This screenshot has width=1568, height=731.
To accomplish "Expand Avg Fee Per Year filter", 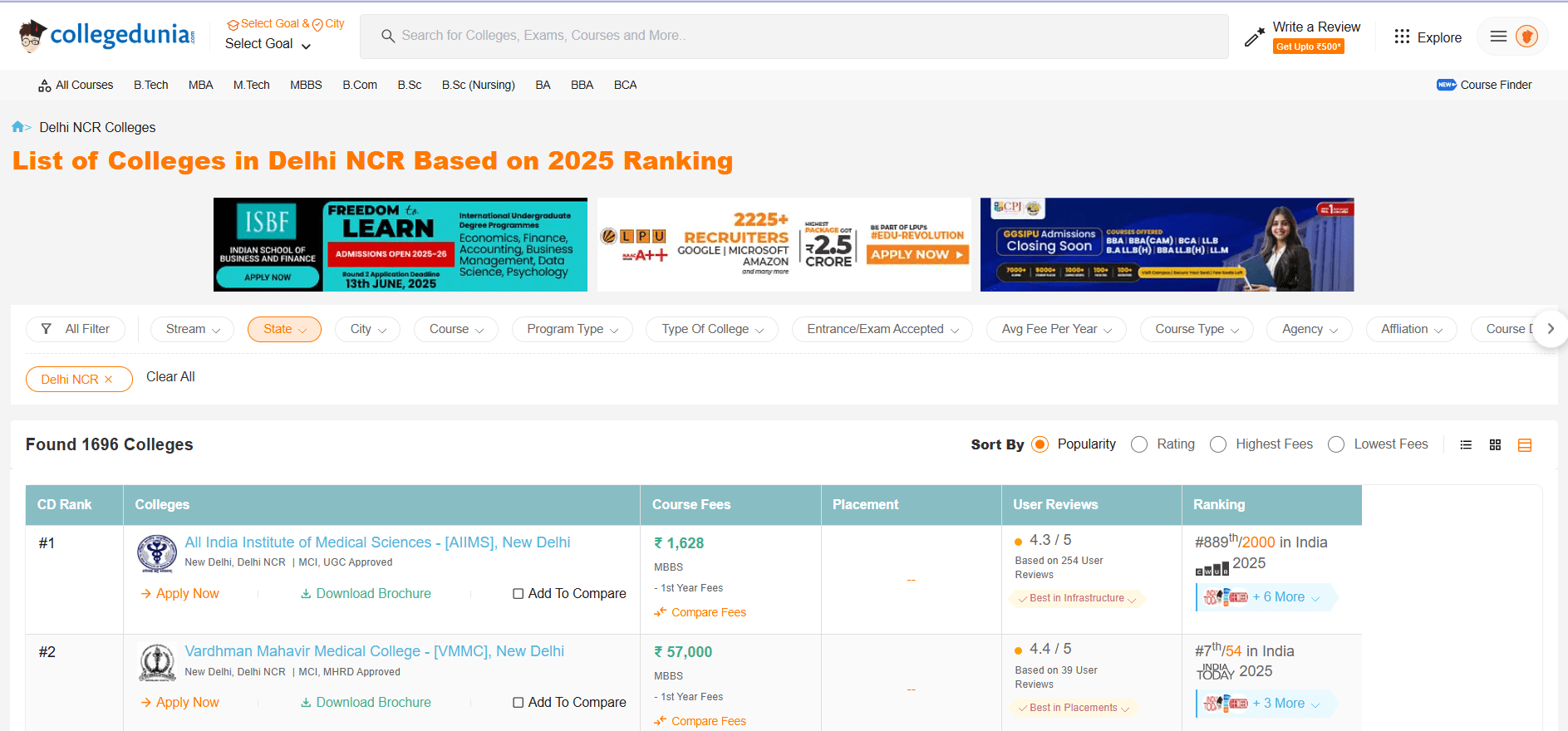I will (x=1055, y=329).
